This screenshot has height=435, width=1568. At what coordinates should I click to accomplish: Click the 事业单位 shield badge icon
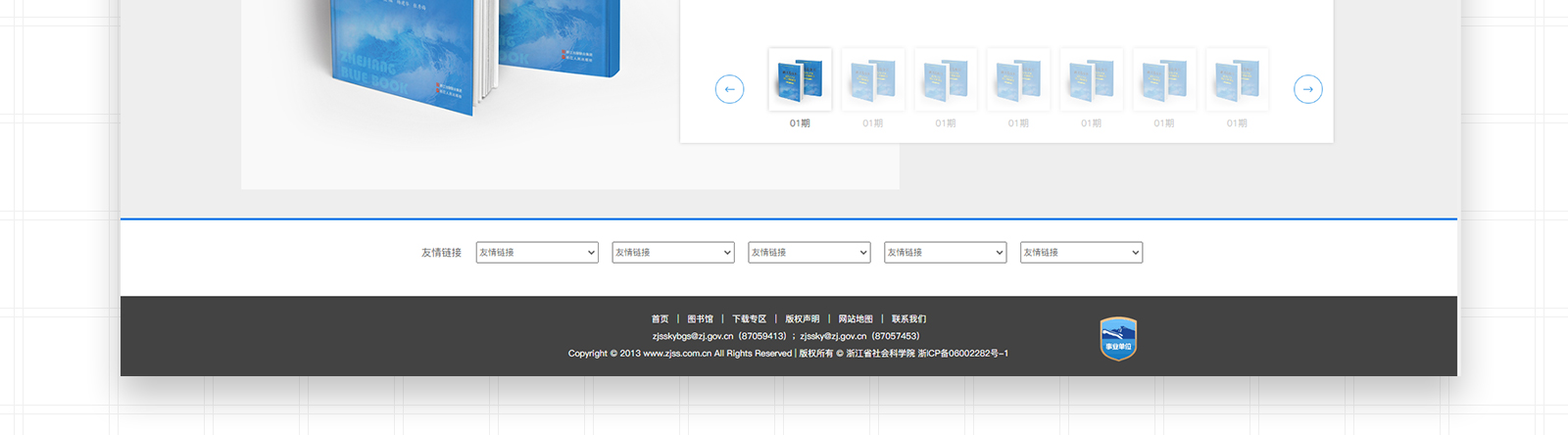coord(1118,339)
